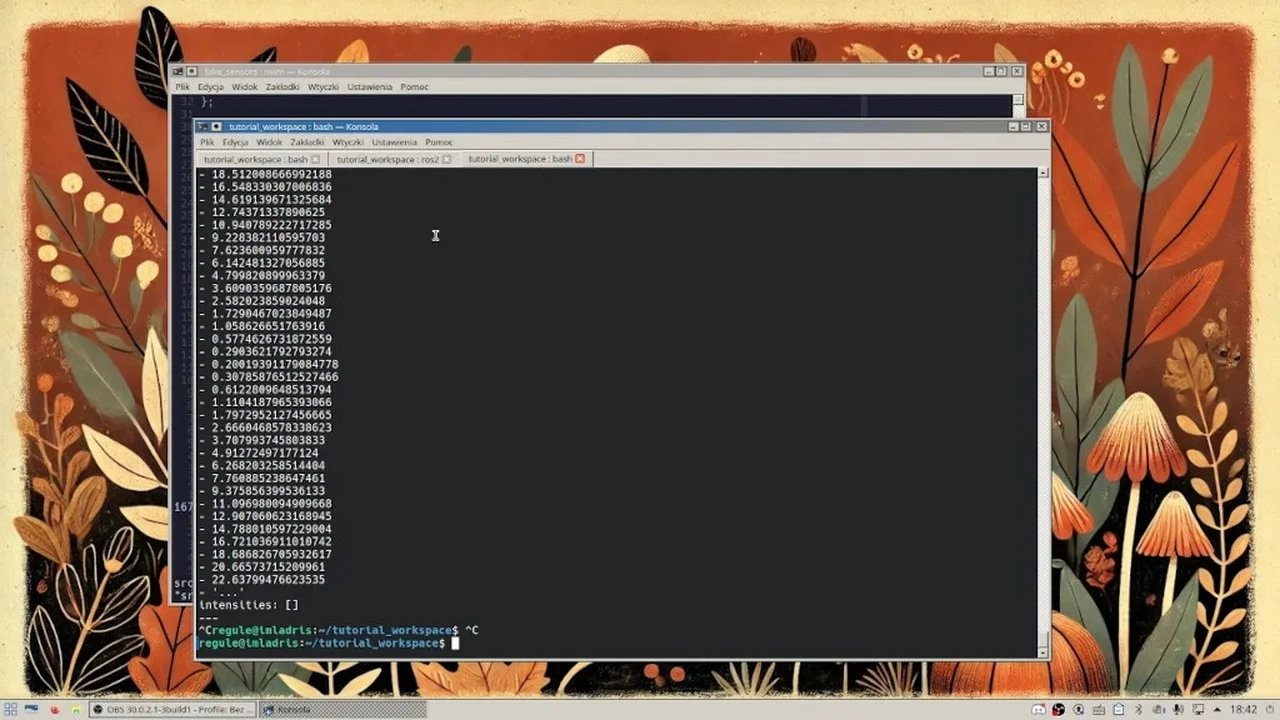The height and width of the screenshot is (720, 1280).
Task: Click the terminal scrollbar up arrow
Action: tap(1043, 173)
